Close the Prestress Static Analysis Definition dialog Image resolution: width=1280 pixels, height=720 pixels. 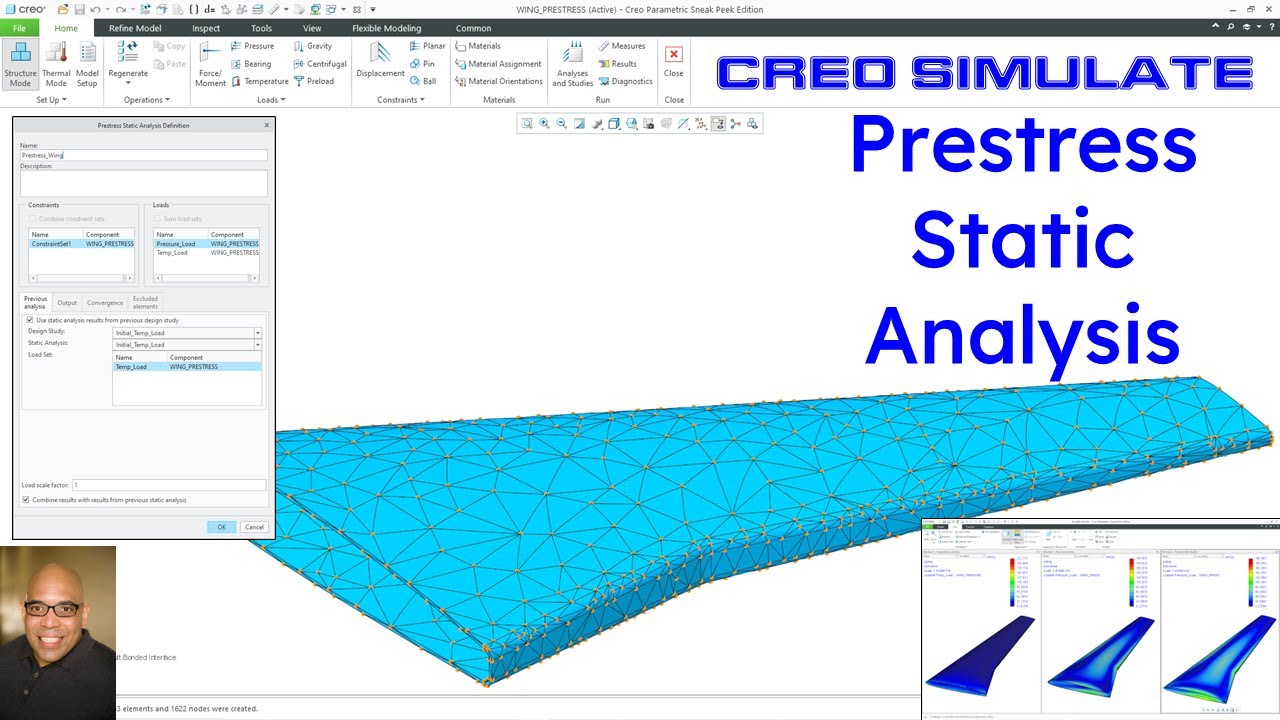[x=266, y=125]
